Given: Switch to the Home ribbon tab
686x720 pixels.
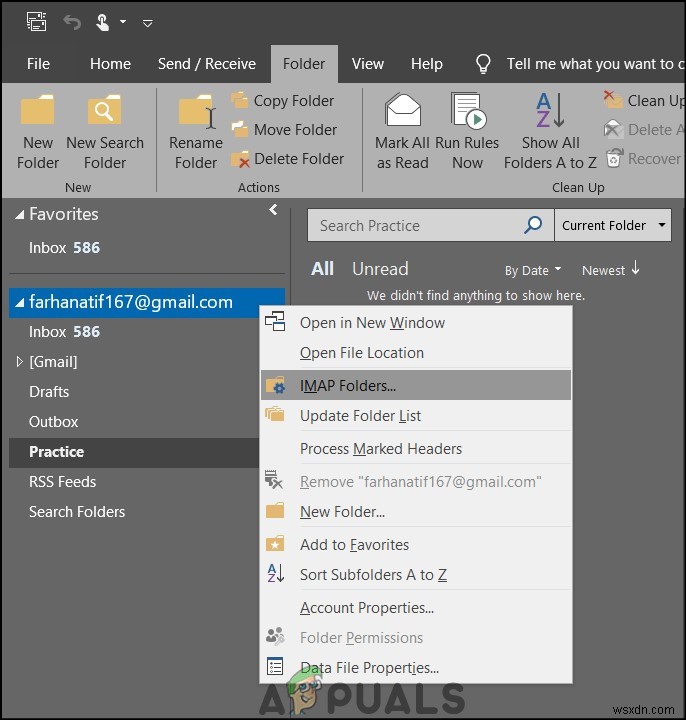Looking at the screenshot, I should [x=110, y=64].
